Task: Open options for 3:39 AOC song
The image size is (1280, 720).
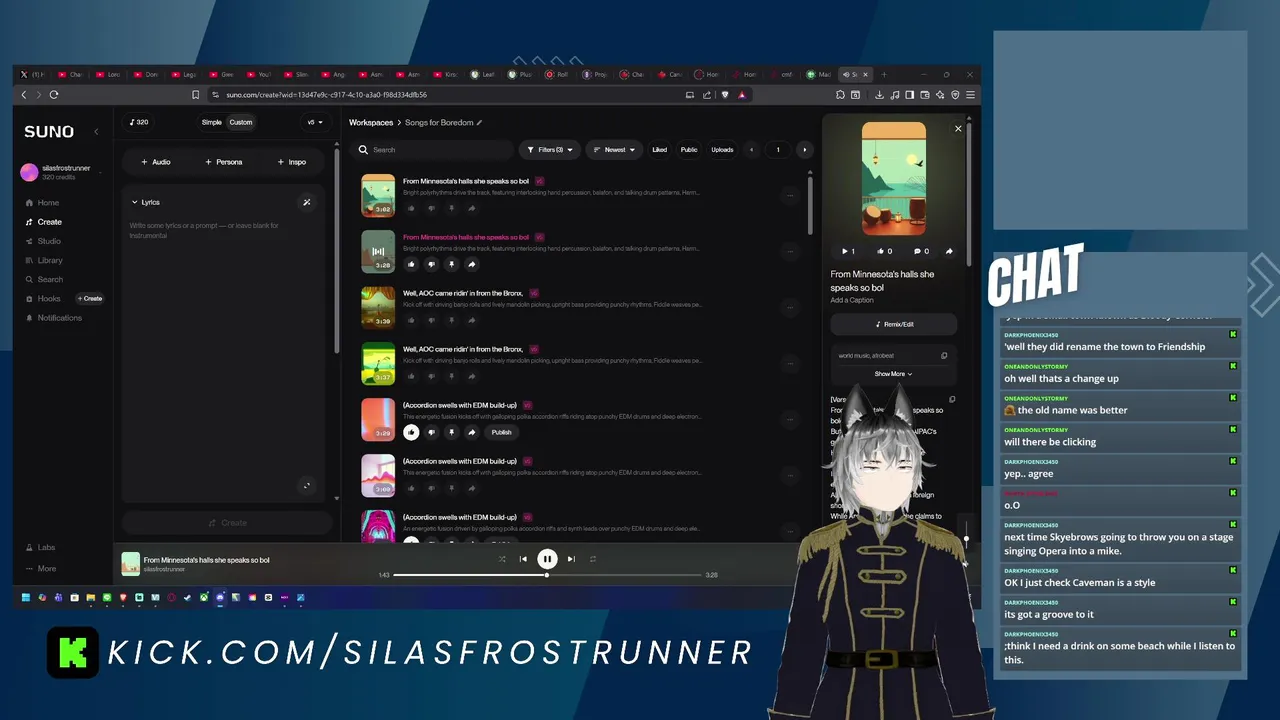Action: coord(790,308)
